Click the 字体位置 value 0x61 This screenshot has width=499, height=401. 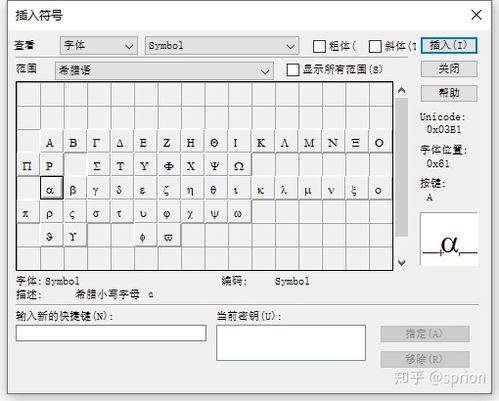click(x=438, y=163)
